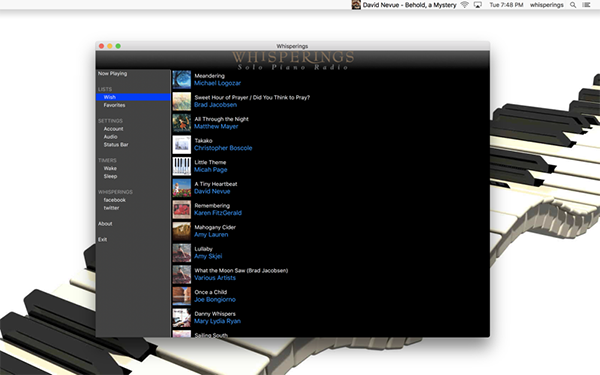Open the Notification Center icon
This screenshot has height=375, width=600.
[x=586, y=5]
